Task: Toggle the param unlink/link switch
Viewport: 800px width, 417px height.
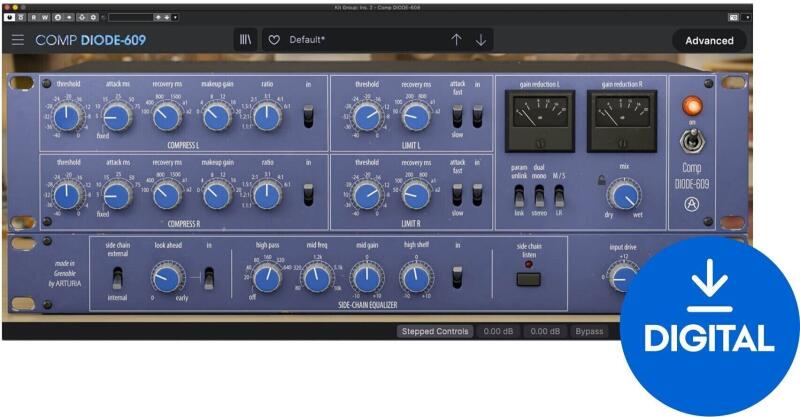Action: tap(519, 194)
